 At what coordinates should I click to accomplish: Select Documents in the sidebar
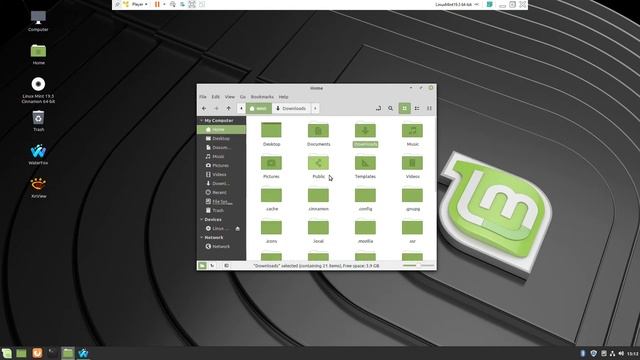221,147
